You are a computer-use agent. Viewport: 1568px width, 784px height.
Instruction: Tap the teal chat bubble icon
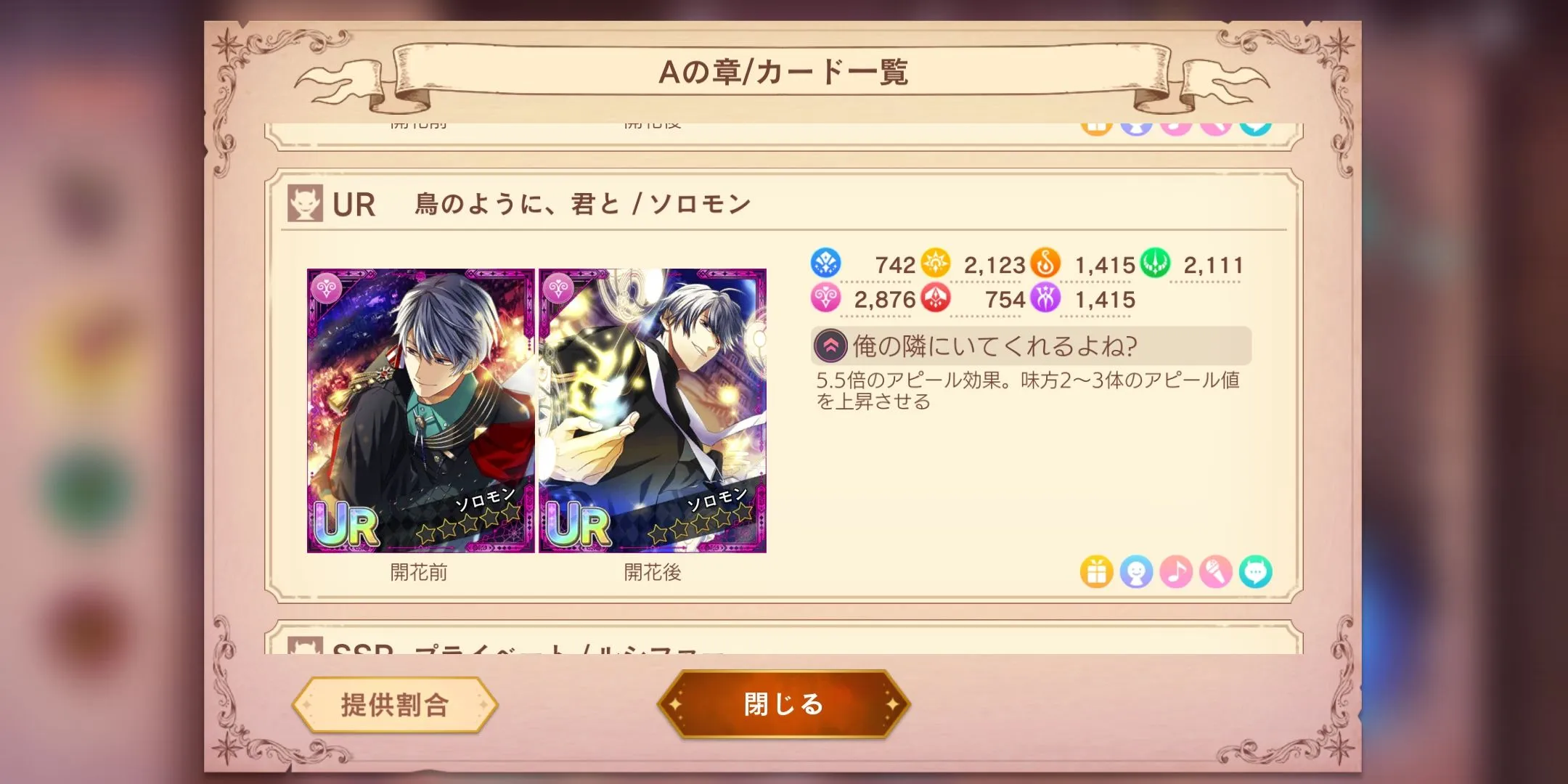coord(1256,572)
